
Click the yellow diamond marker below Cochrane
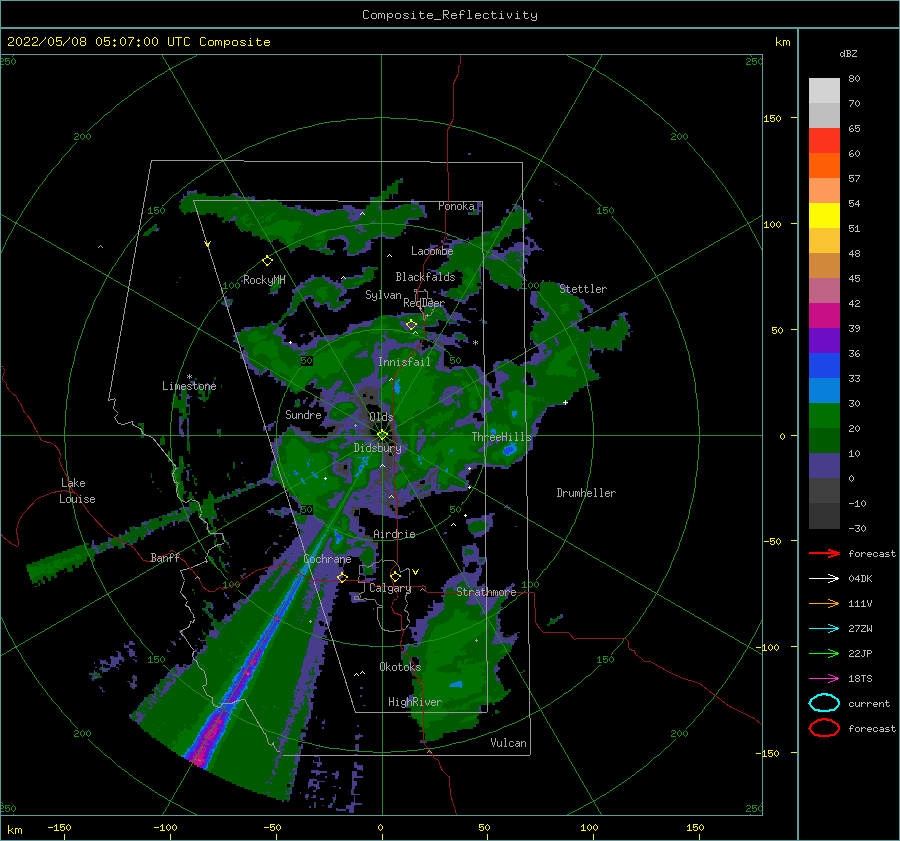click(x=342, y=577)
